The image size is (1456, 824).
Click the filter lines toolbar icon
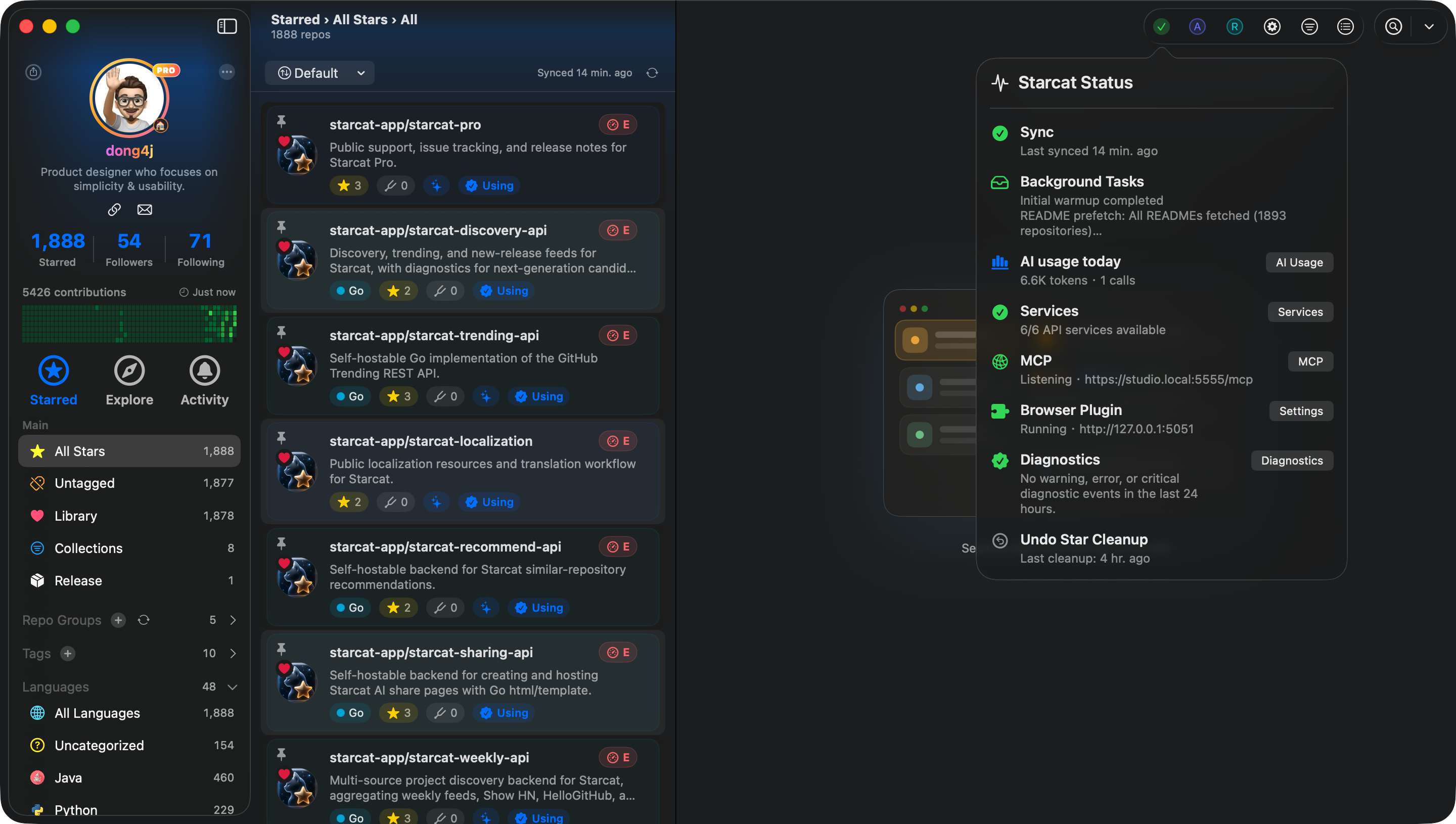coord(1309,27)
